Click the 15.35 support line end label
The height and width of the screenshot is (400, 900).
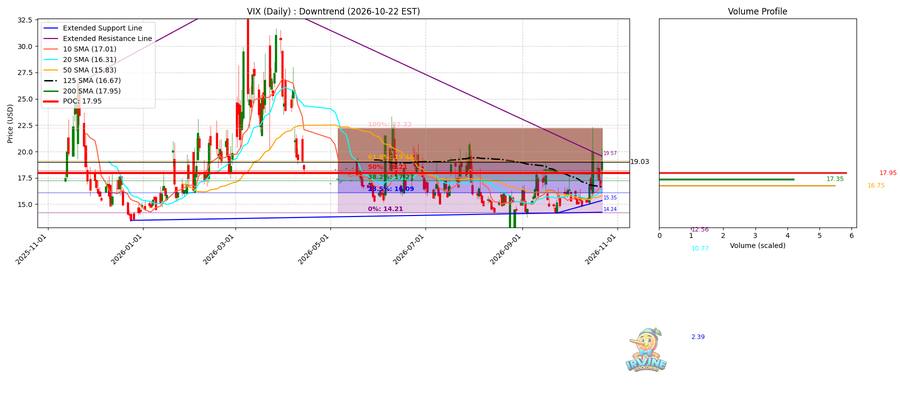609,197
